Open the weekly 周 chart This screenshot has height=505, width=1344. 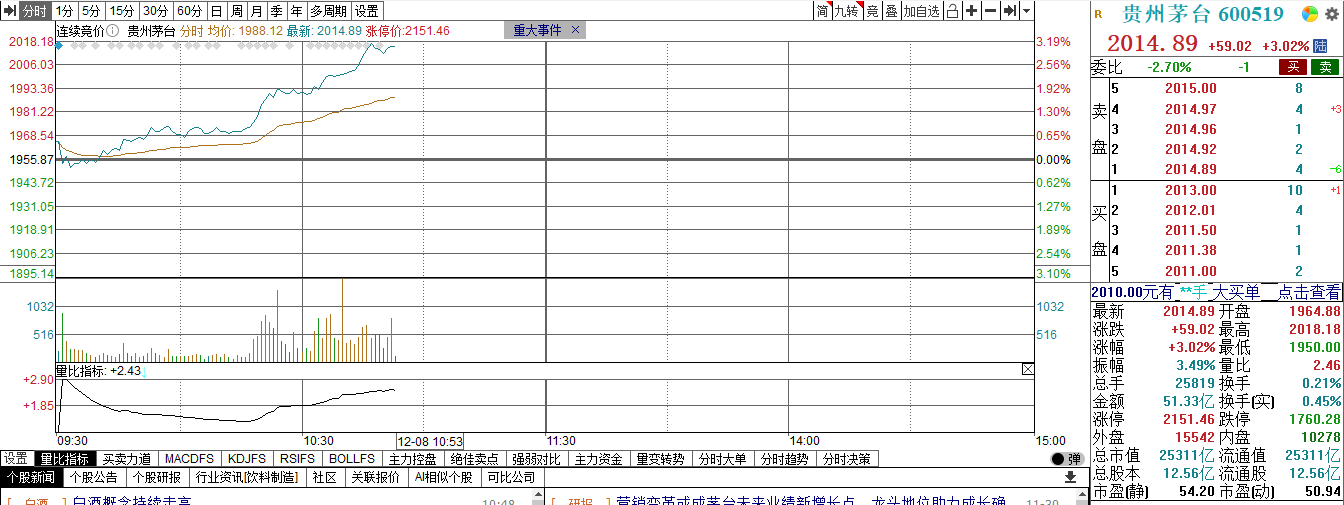[x=236, y=11]
